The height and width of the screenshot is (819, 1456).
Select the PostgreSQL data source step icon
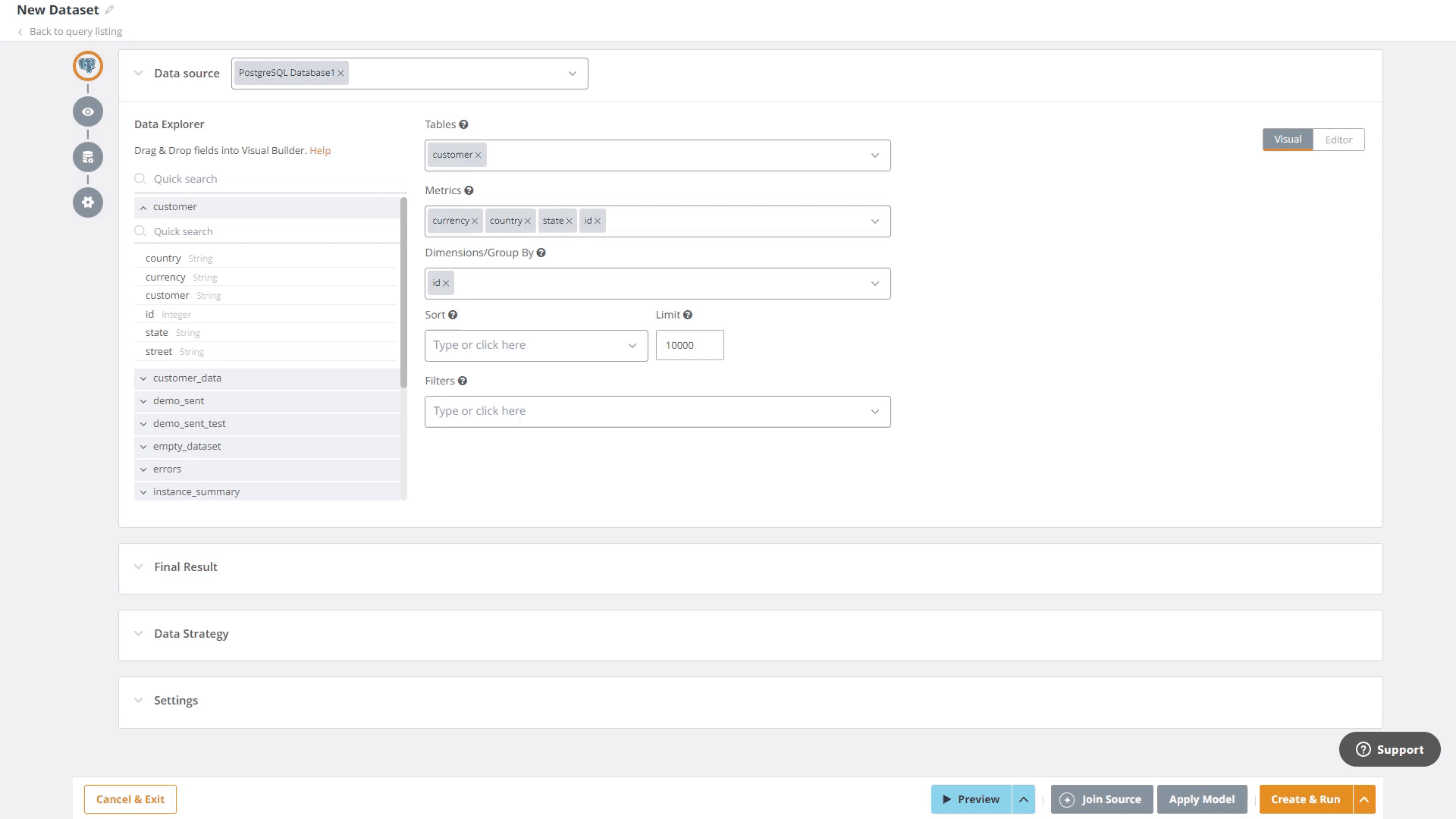tap(87, 66)
